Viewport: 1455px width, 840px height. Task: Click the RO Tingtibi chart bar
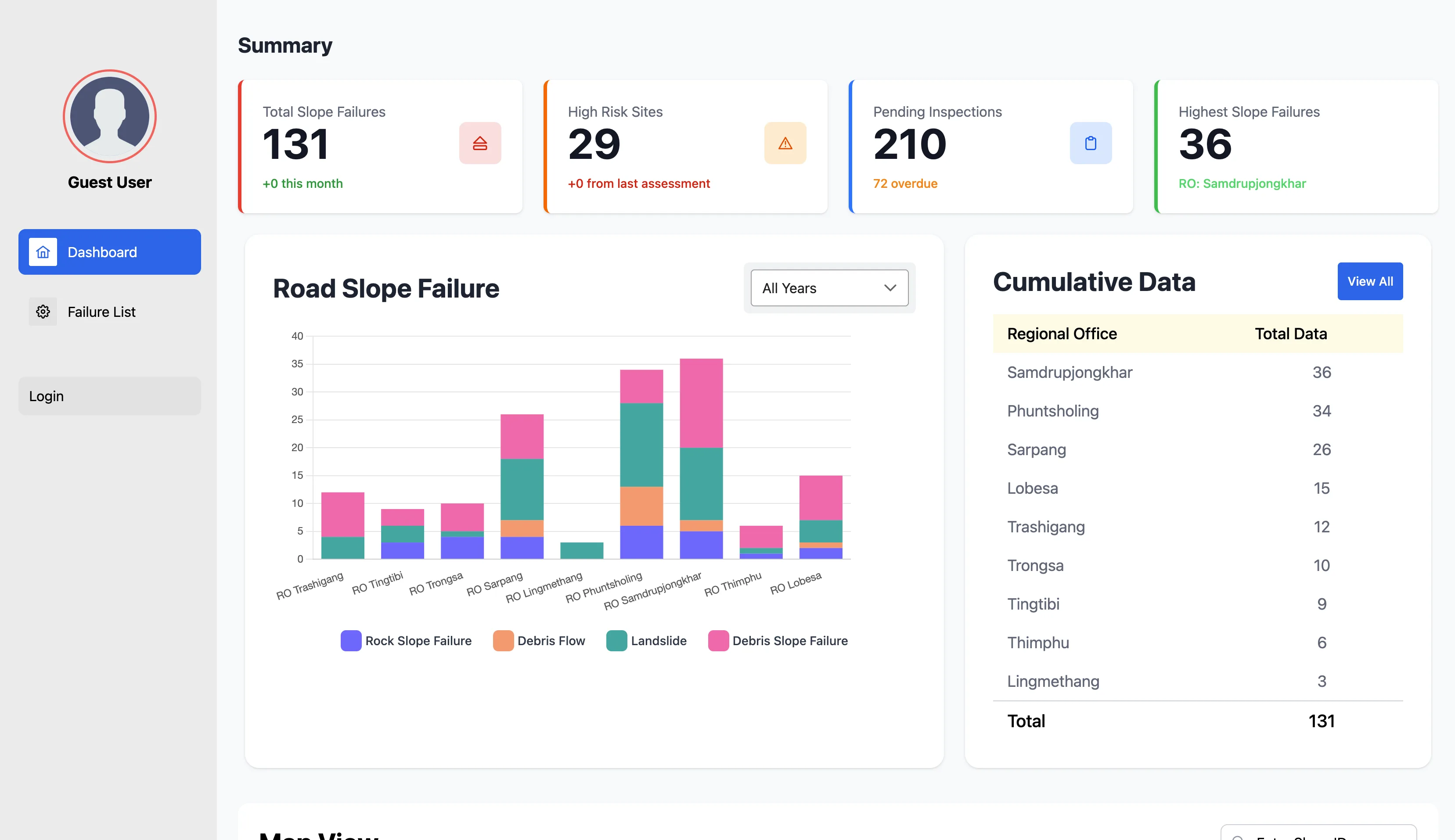(x=402, y=534)
